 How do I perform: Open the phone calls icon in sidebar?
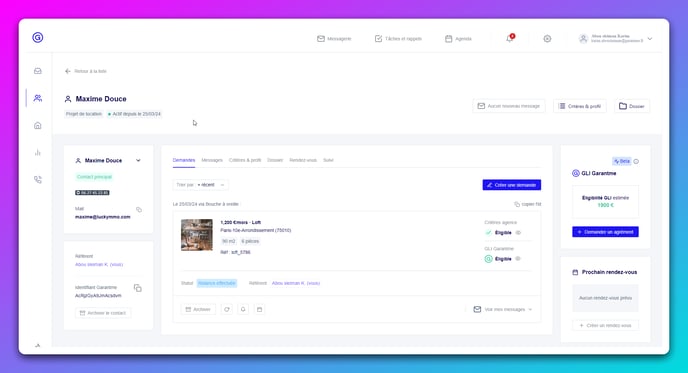[38, 179]
